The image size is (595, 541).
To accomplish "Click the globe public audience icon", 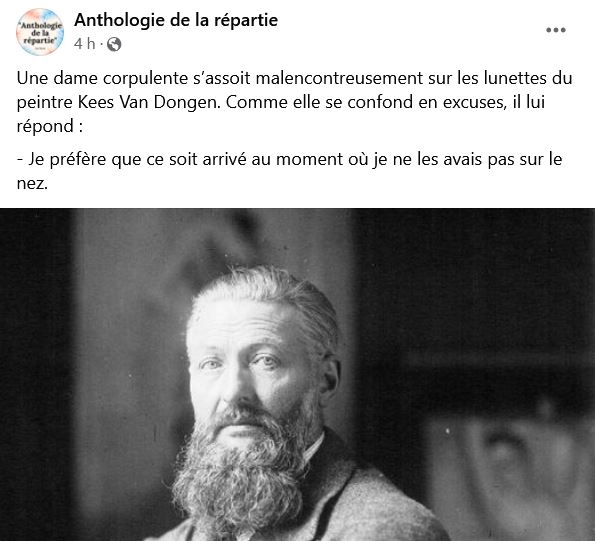I will click(114, 44).
